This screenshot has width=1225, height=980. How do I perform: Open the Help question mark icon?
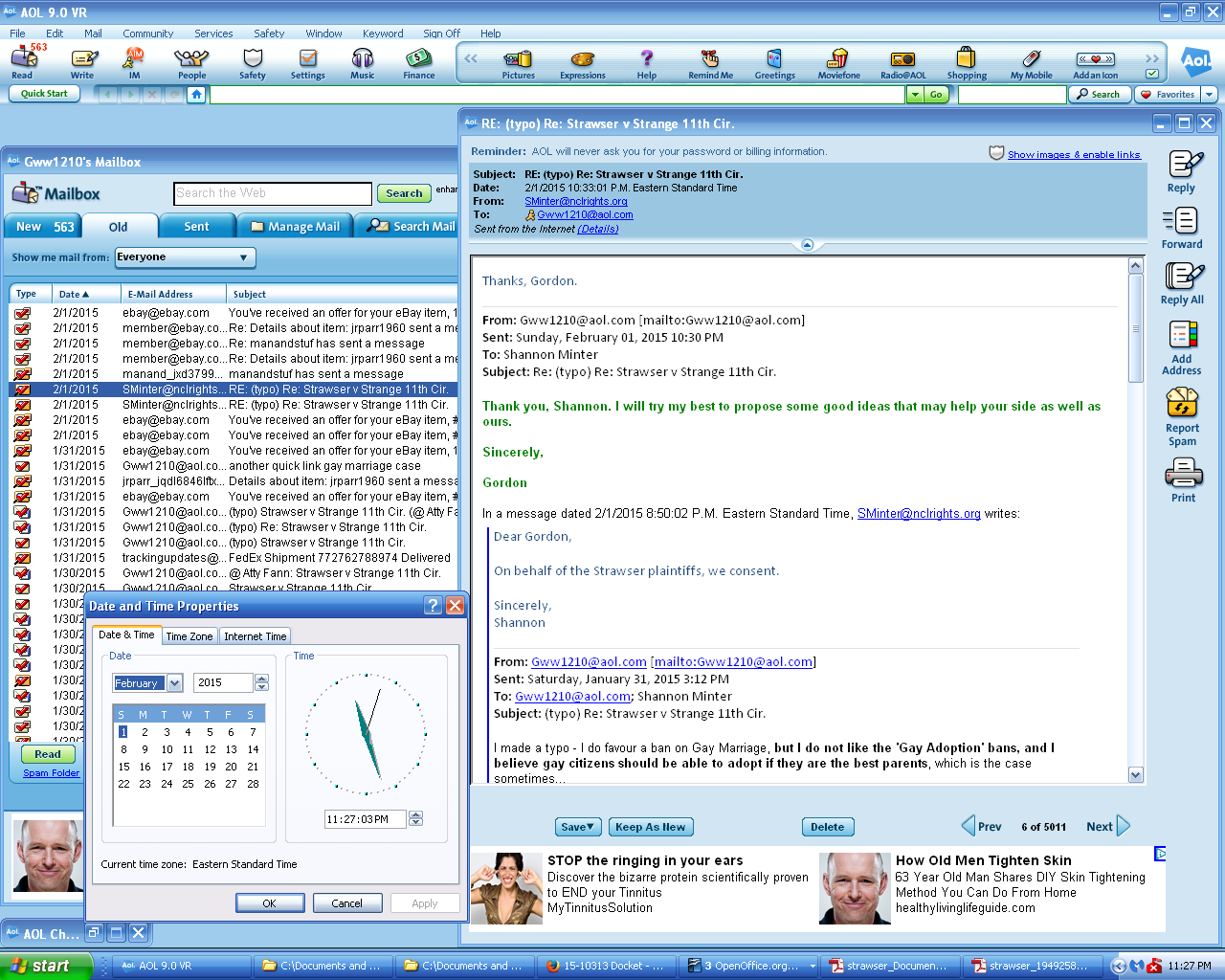coord(647,64)
